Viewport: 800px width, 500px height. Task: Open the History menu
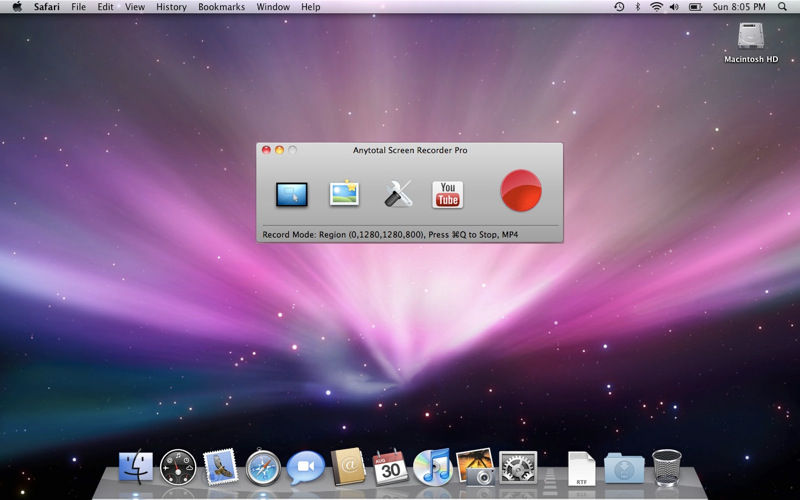(x=171, y=7)
